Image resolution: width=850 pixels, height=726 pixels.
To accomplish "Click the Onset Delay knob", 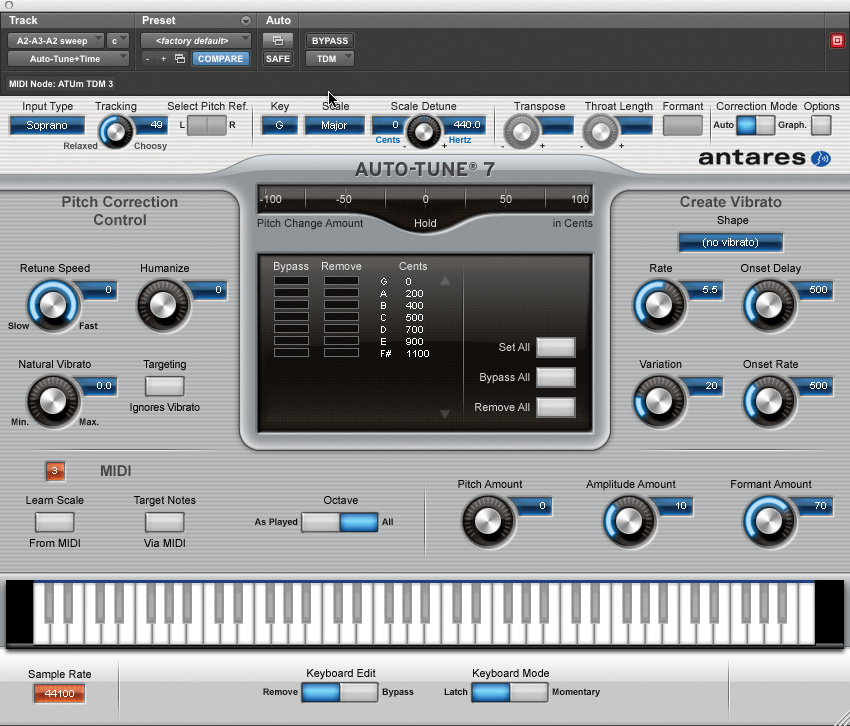I will point(769,305).
